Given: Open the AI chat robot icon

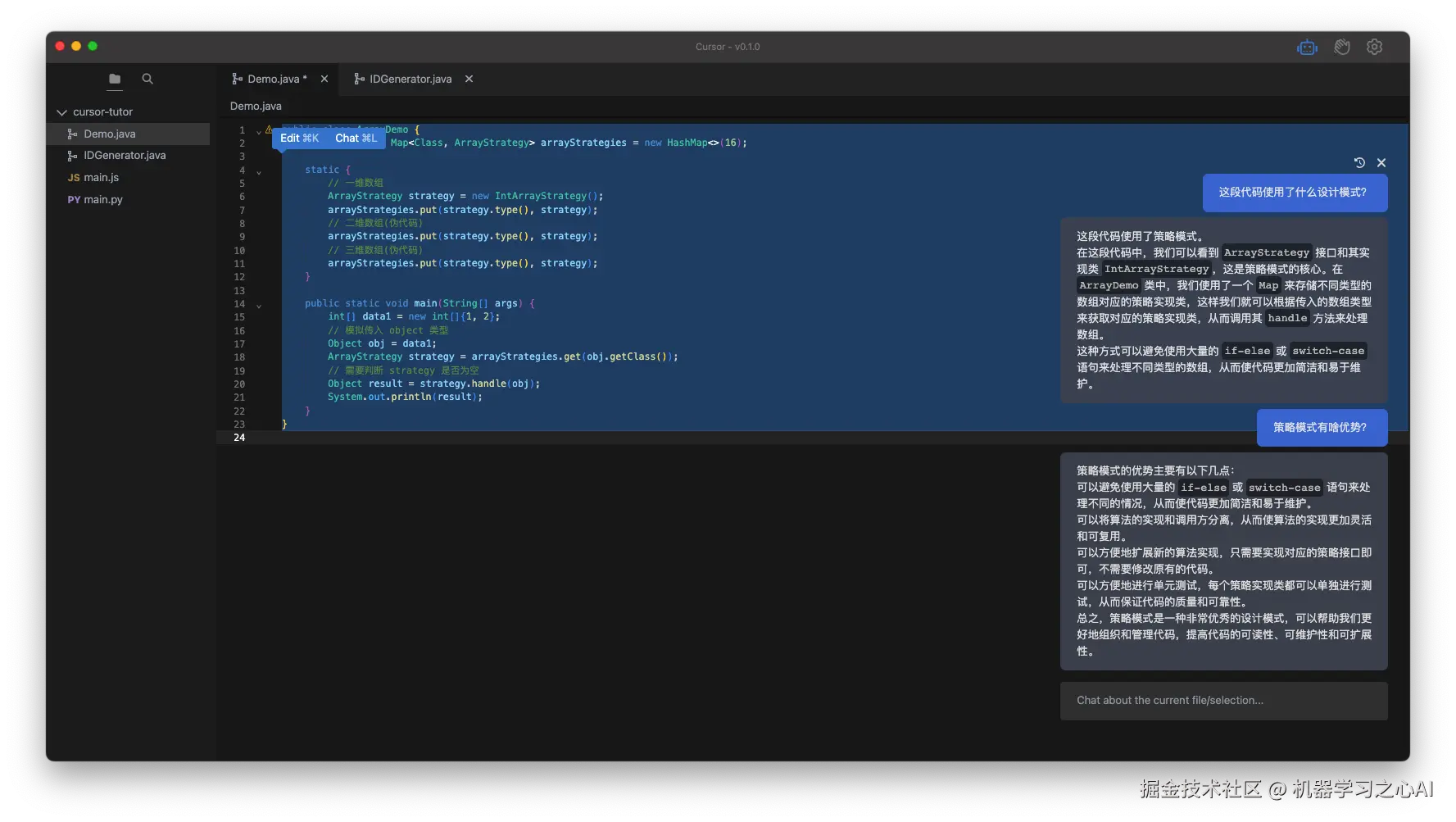Looking at the screenshot, I should pyautogui.click(x=1307, y=48).
